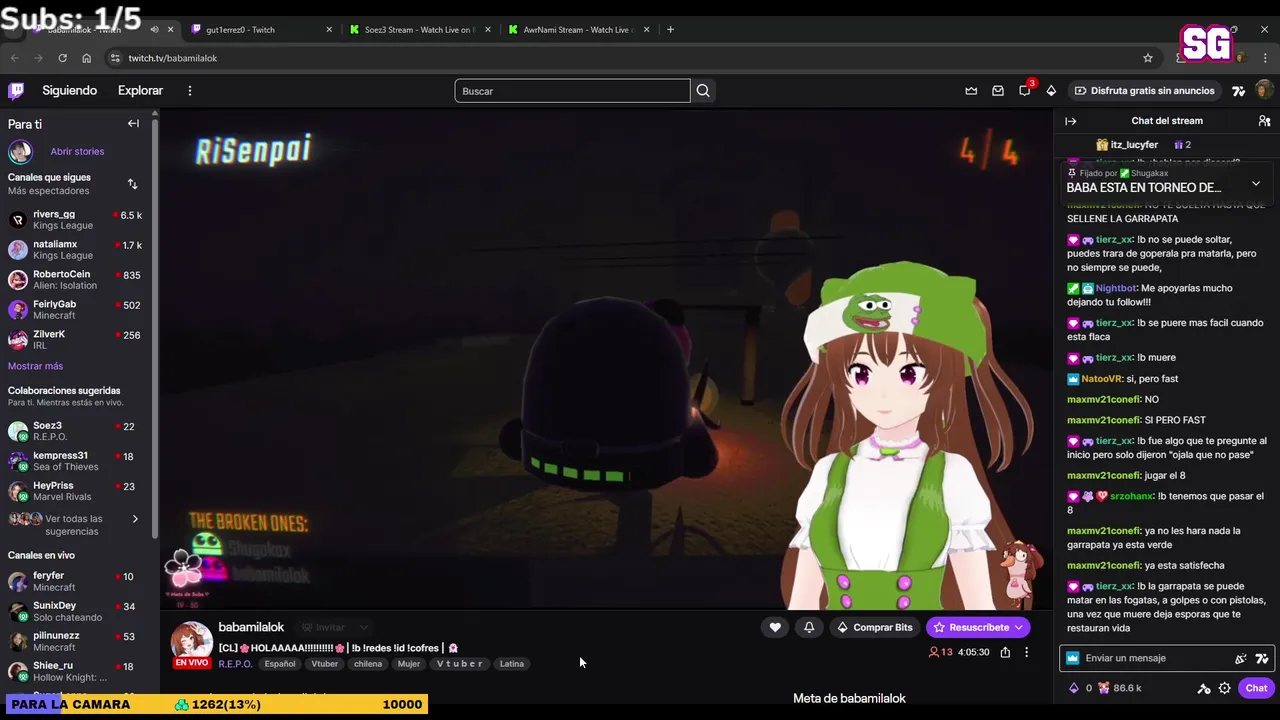Viewport: 1280px width, 720px height.
Task: Expand Ver todas las sugerencias
Action: click(75, 525)
